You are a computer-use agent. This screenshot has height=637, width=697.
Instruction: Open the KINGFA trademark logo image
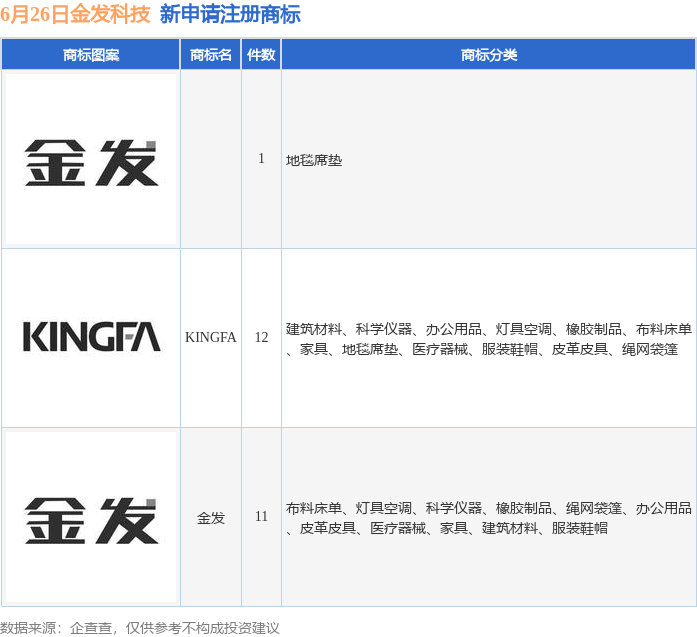(x=92, y=337)
